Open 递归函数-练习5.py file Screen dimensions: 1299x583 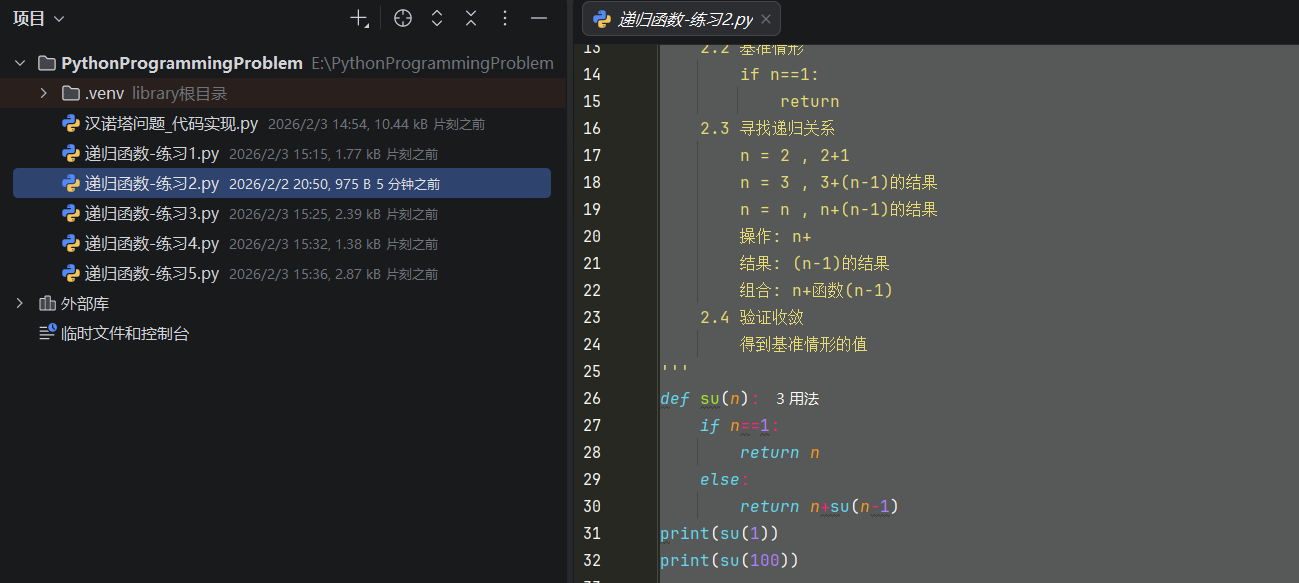[152, 273]
